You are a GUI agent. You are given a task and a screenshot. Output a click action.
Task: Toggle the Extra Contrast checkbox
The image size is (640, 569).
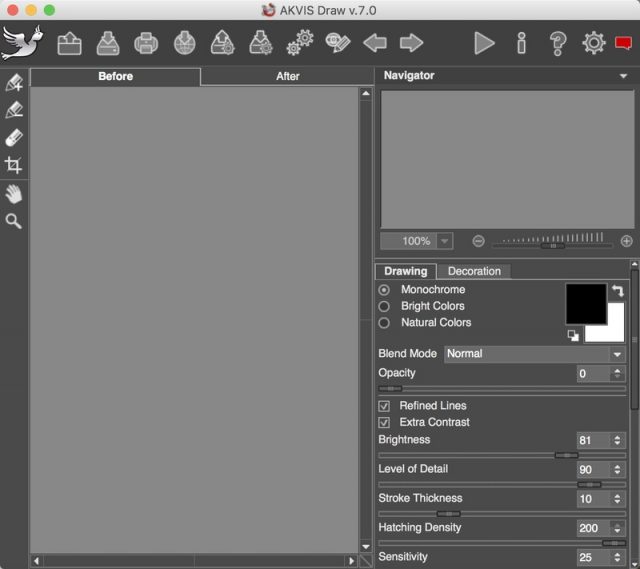(x=384, y=422)
